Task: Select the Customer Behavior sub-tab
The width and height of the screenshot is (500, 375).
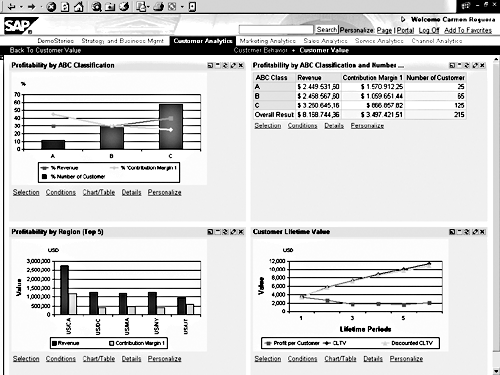Action: (260, 50)
